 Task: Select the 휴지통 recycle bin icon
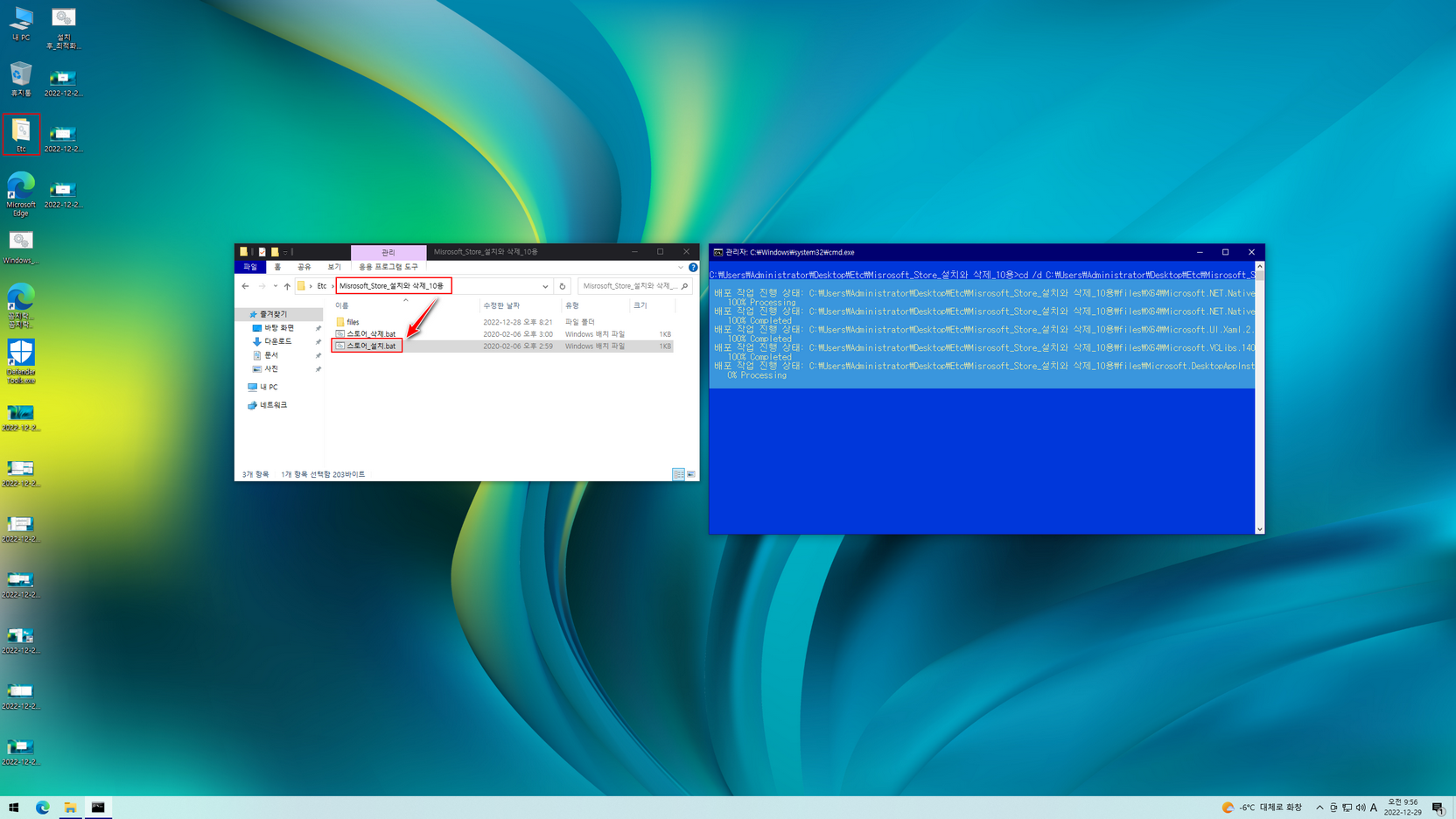point(21,80)
